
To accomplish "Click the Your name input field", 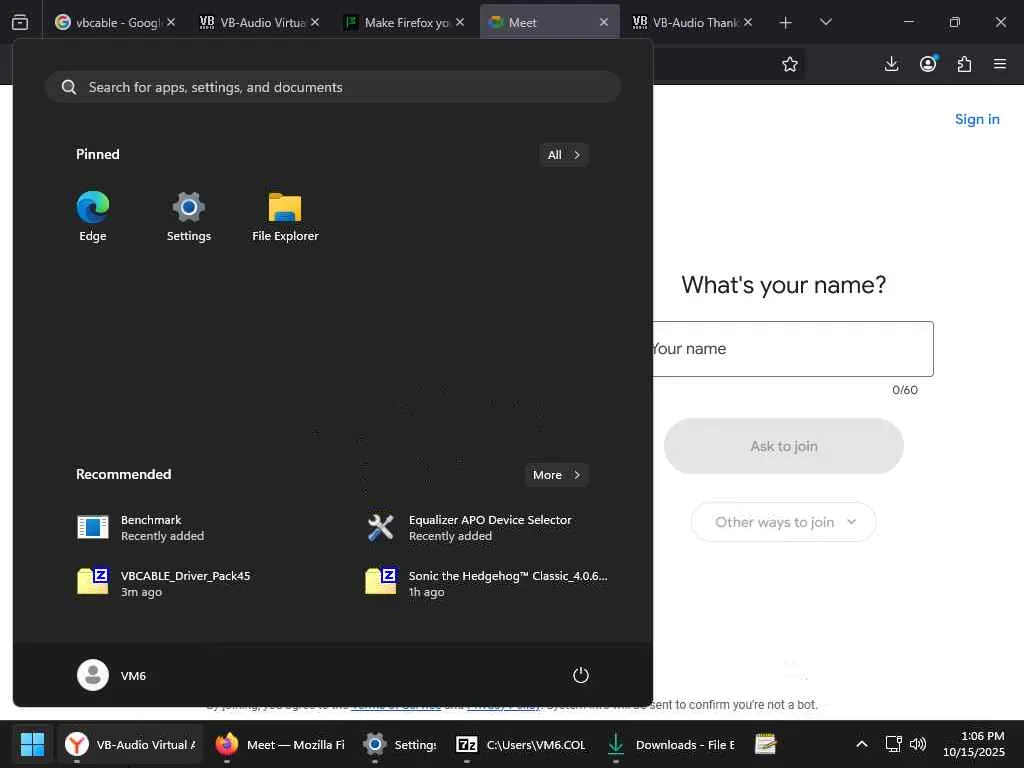I will pyautogui.click(x=793, y=349).
